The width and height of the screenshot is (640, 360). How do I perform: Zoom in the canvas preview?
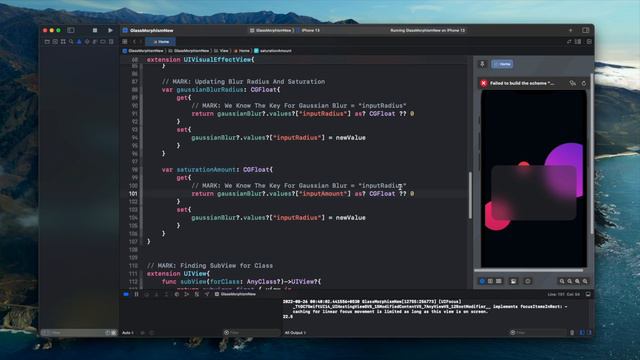point(585,281)
